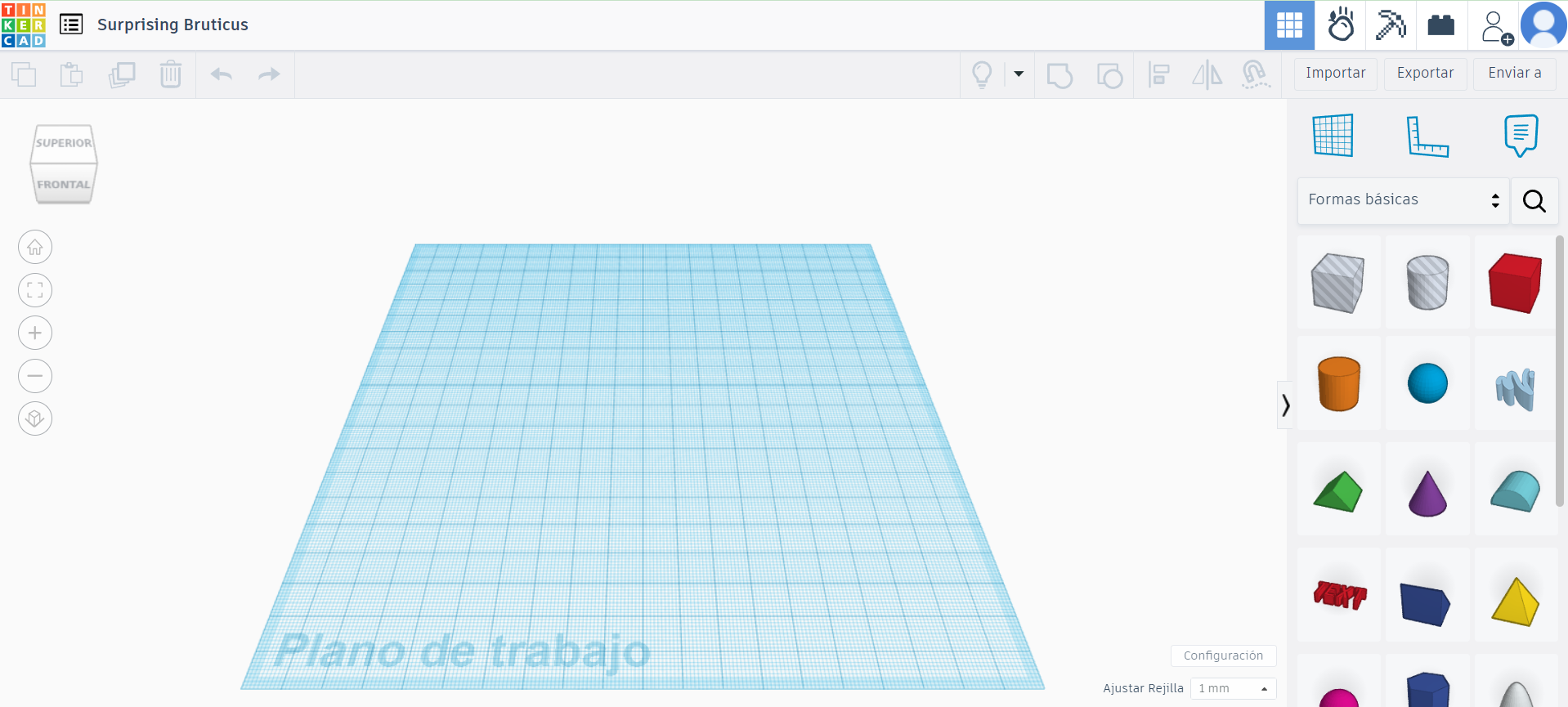Select the green roof shape
The width and height of the screenshot is (1568, 707).
point(1337,491)
